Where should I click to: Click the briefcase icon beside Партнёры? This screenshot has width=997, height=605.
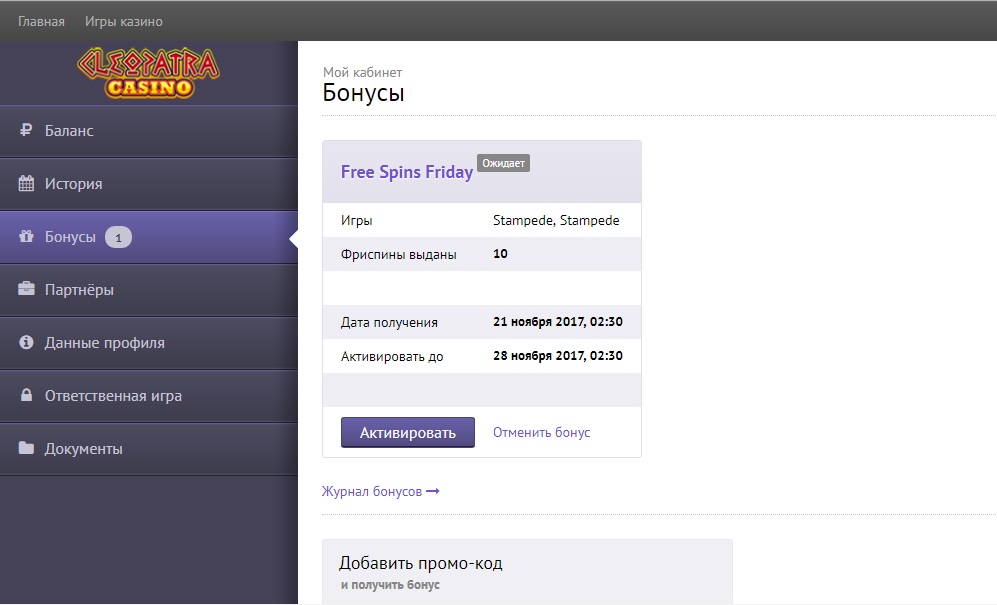[26, 290]
